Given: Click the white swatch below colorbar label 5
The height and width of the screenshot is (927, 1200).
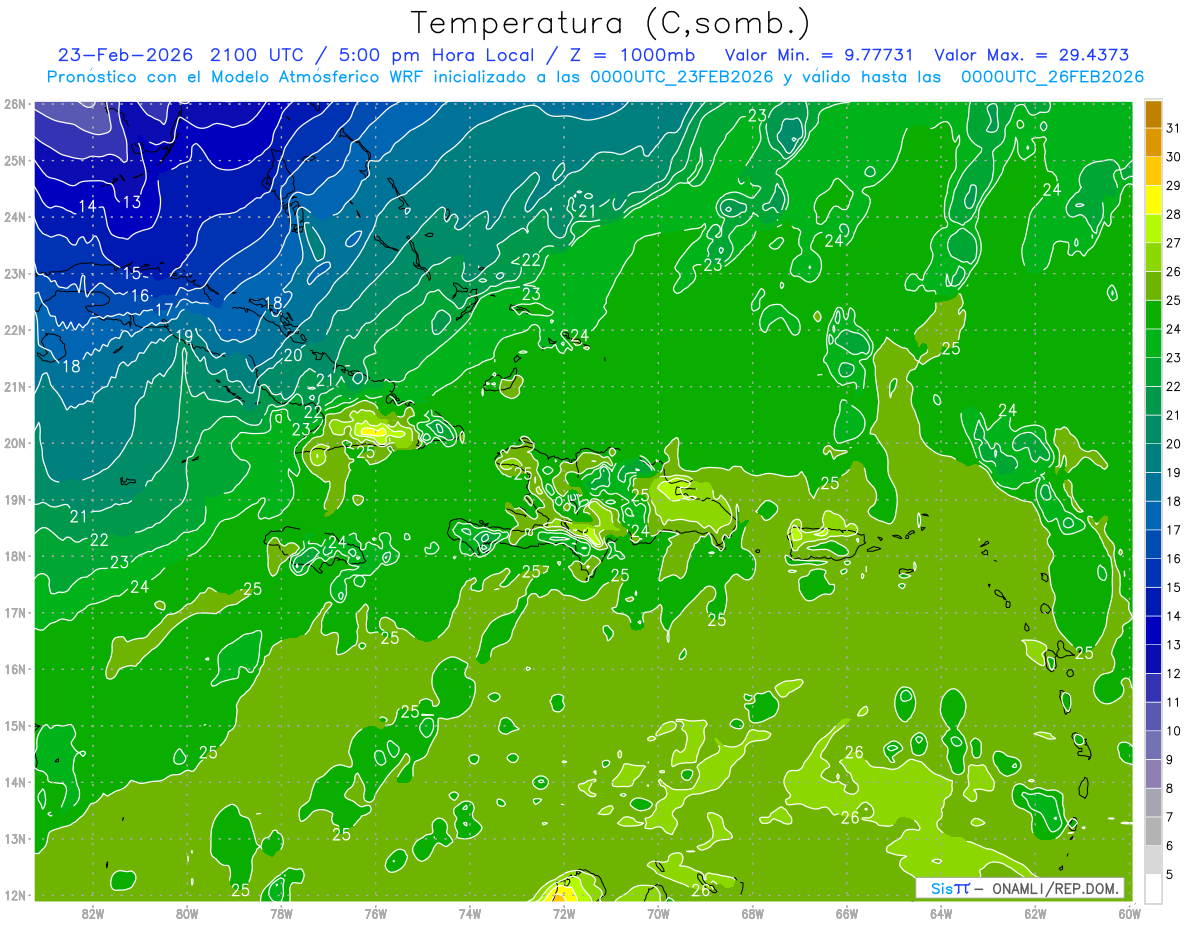Looking at the screenshot, I should tap(1153, 888).
